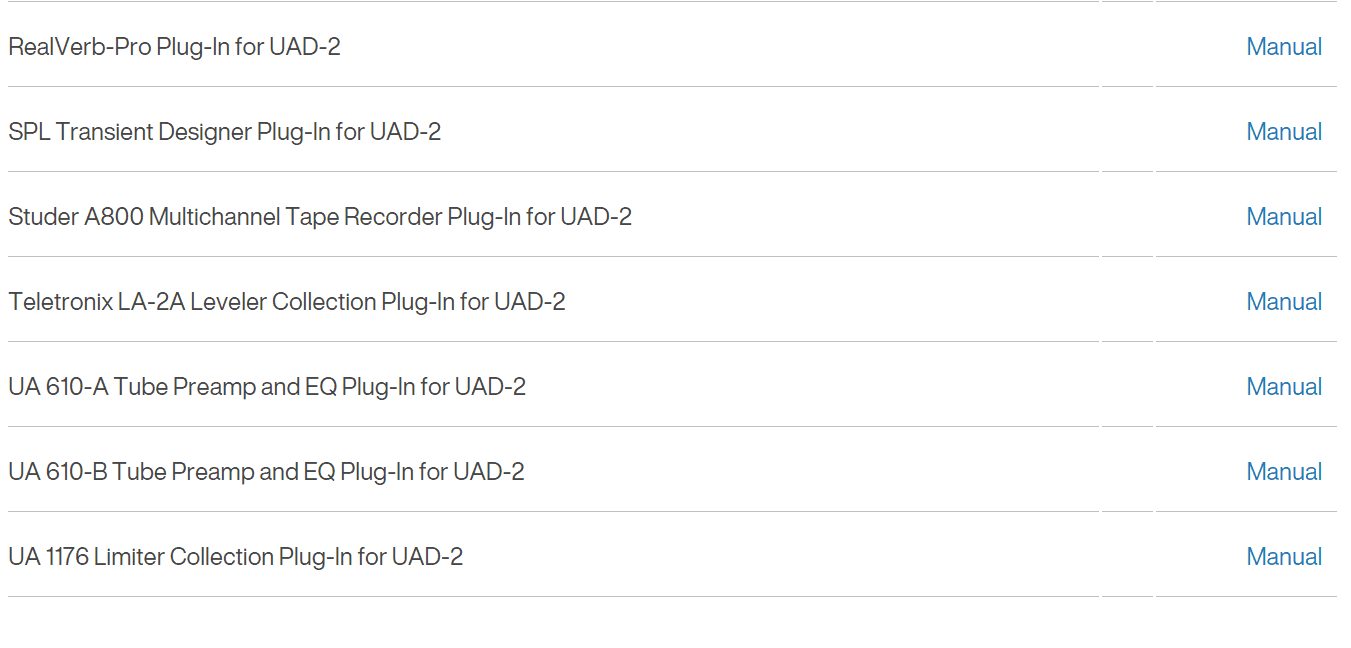Open the UA 1176 Limiter Collection Manual
The height and width of the screenshot is (648, 1351).
coord(1284,556)
